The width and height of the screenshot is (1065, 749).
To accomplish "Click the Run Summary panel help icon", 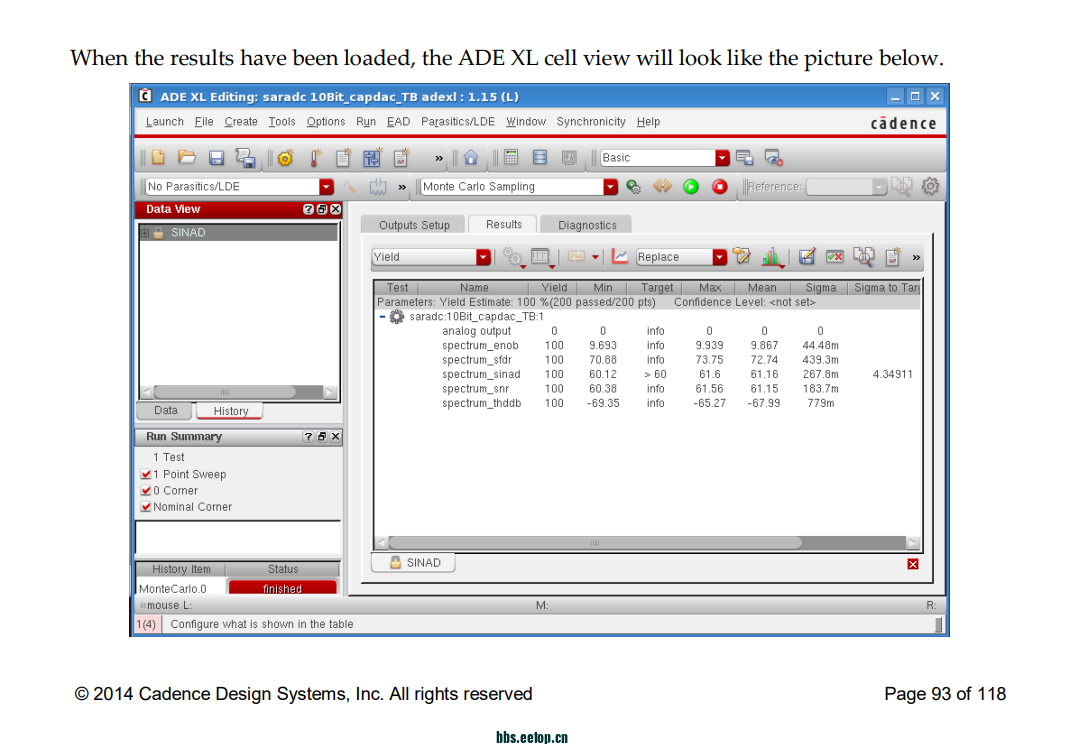I will point(308,437).
